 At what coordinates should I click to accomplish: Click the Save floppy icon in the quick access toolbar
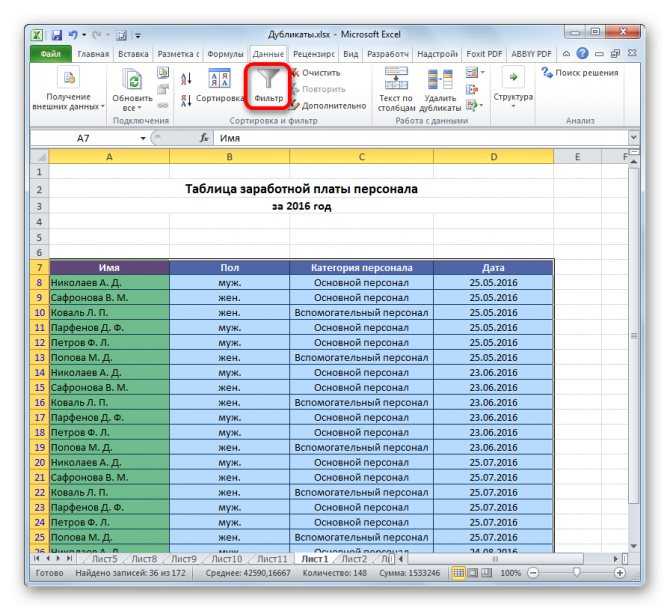pos(57,35)
